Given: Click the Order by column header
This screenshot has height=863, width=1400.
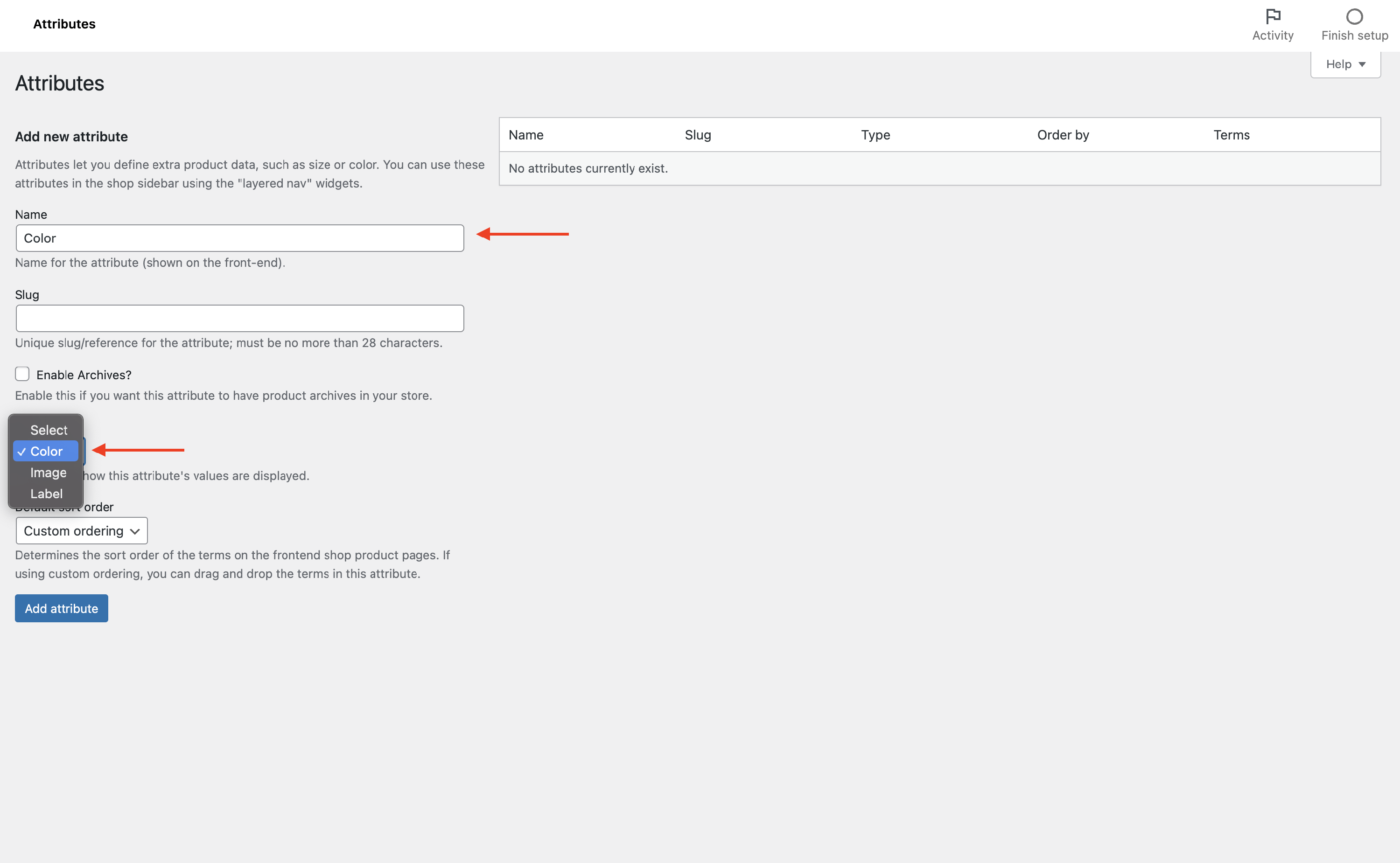Looking at the screenshot, I should coord(1063,135).
